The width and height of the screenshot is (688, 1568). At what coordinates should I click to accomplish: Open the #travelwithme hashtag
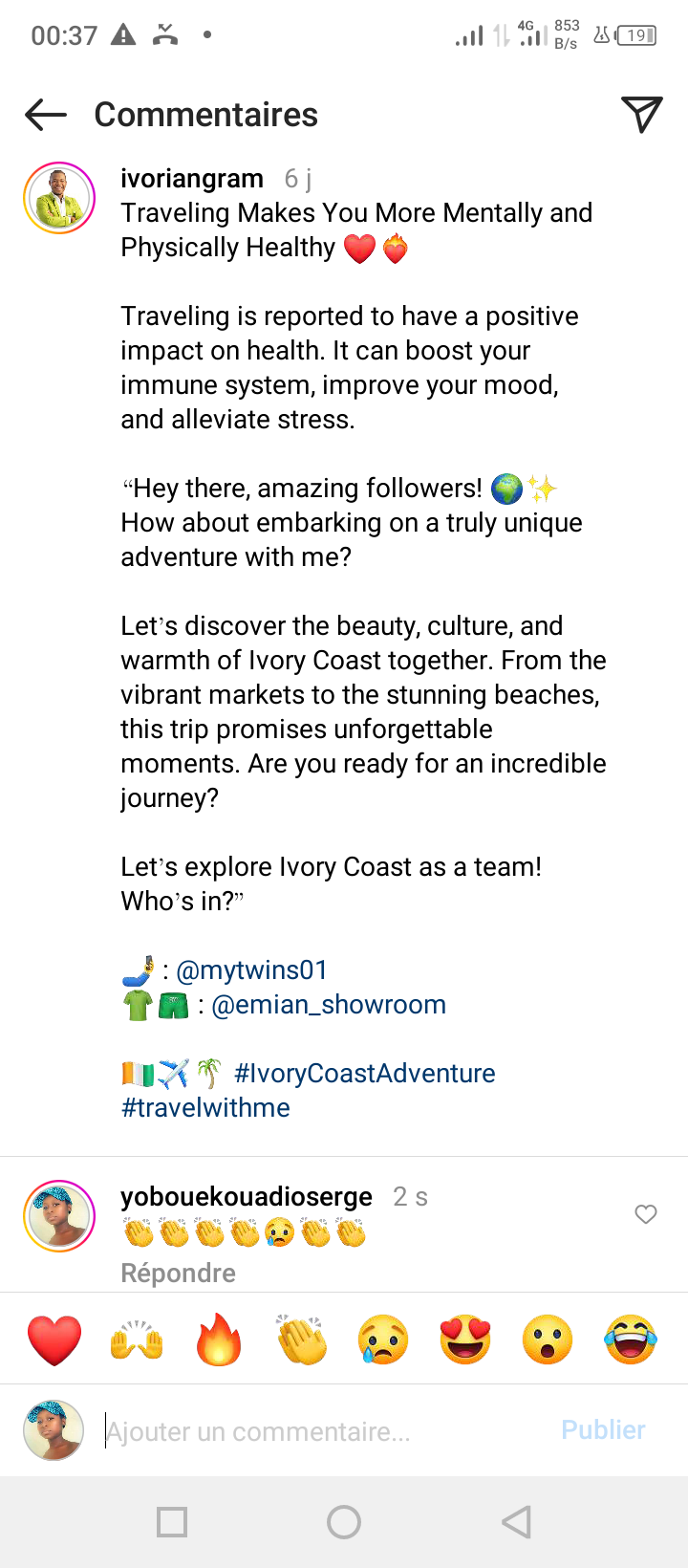click(205, 1108)
